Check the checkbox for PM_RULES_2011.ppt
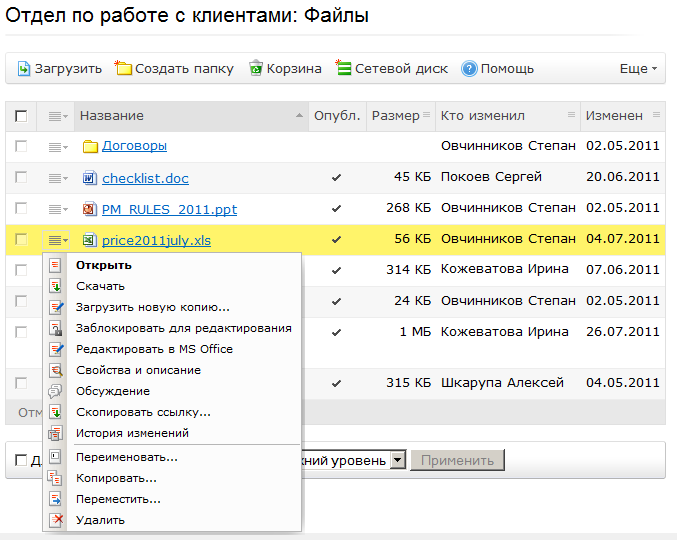This screenshot has height=540, width=677. (21, 208)
